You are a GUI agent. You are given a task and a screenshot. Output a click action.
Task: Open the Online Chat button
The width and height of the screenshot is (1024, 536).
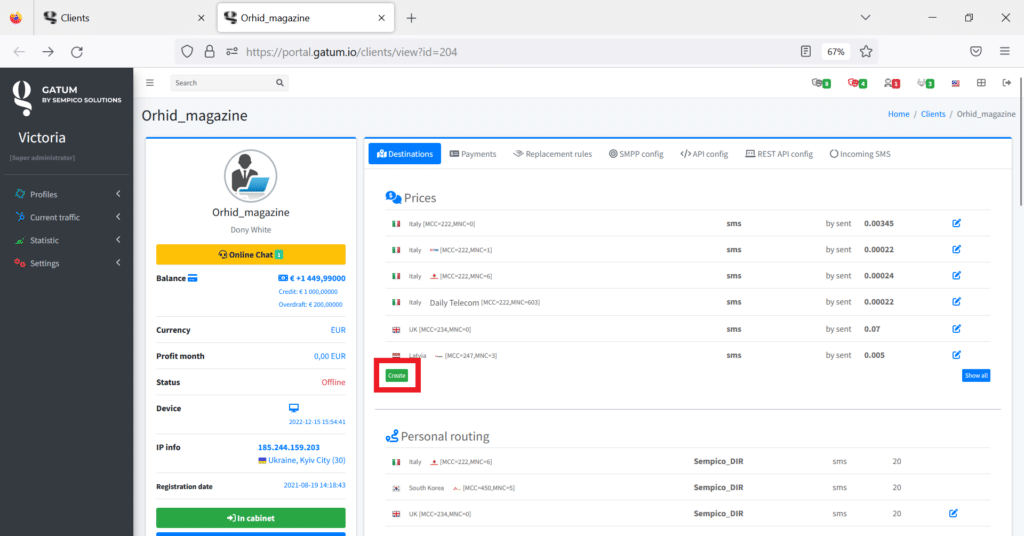click(x=251, y=255)
